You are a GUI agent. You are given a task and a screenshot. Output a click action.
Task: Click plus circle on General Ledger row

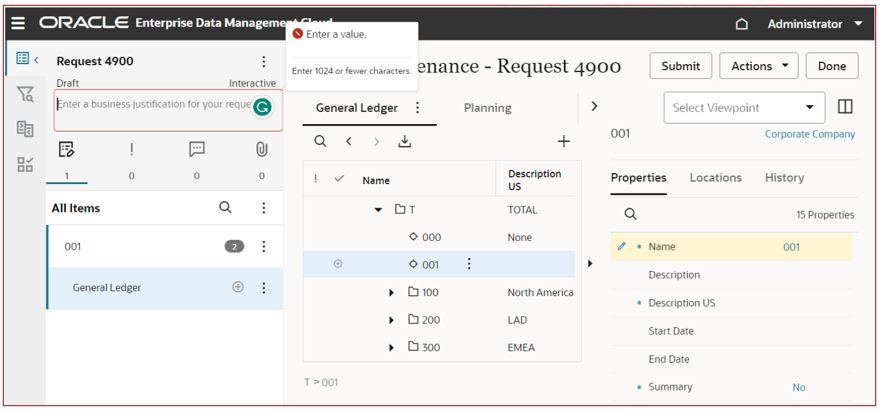(x=238, y=287)
